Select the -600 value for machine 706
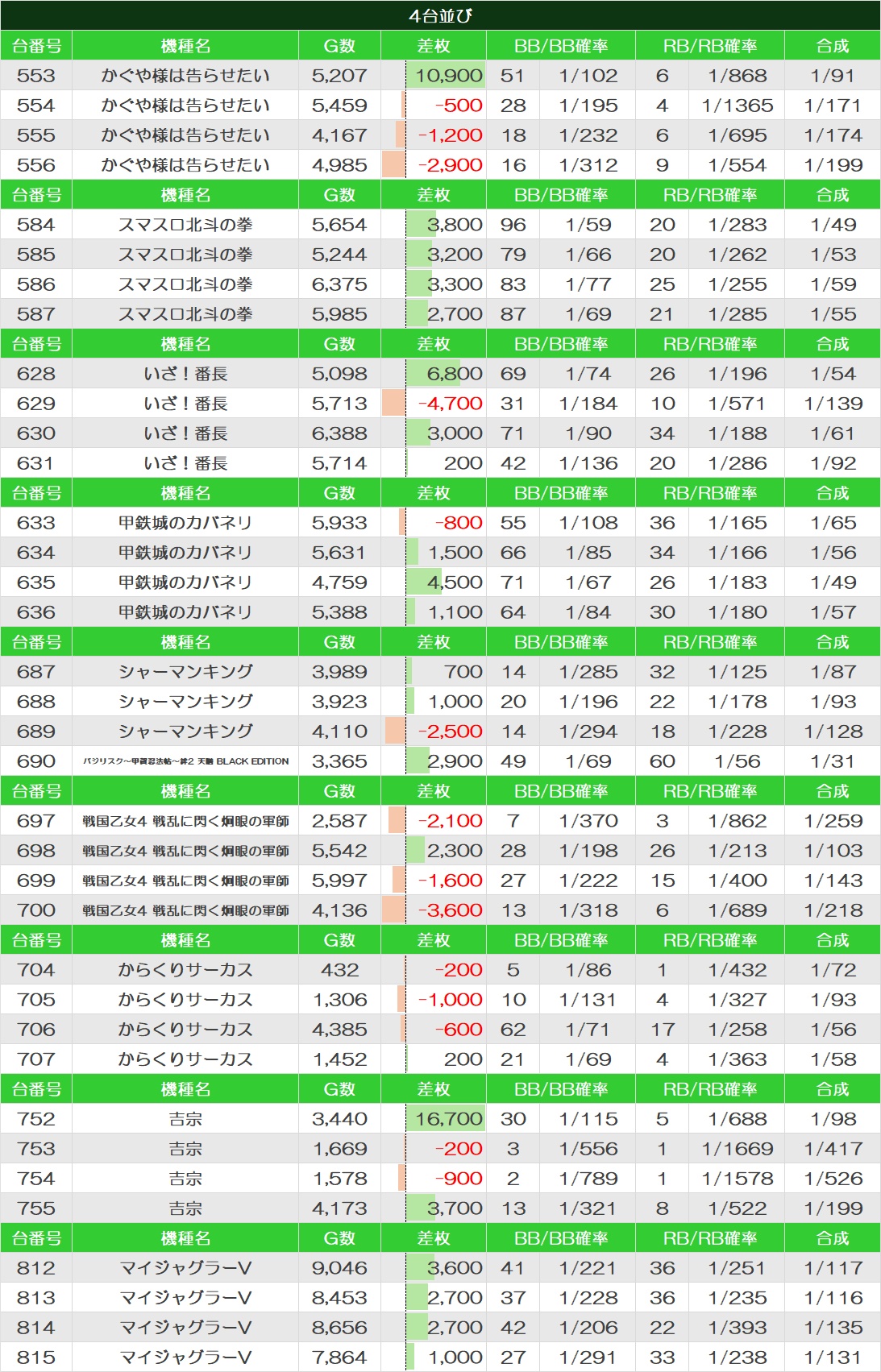This screenshot has width=881, height=1372. point(459,1030)
